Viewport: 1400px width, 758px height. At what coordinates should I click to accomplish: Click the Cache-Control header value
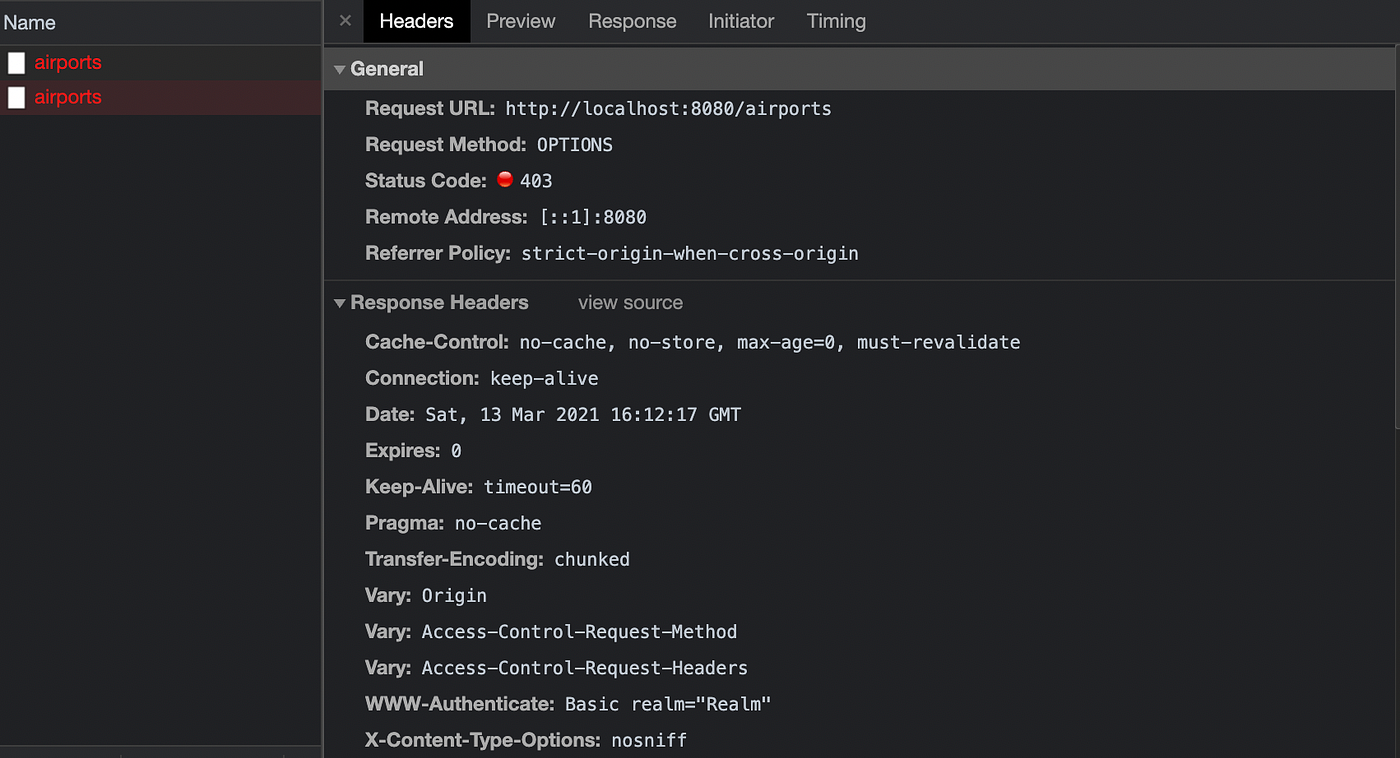coord(770,342)
